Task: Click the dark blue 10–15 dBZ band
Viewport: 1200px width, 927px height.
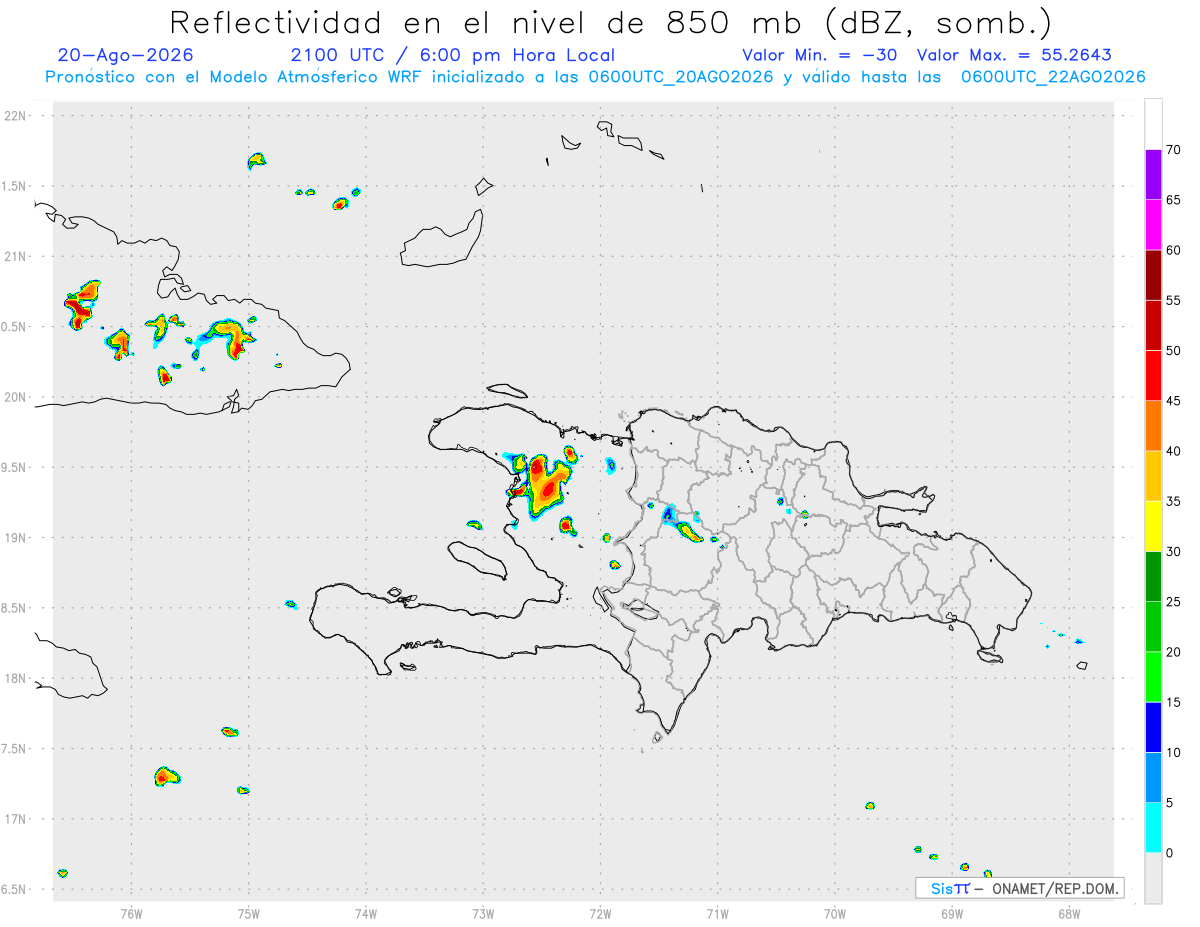Action: tap(1153, 727)
